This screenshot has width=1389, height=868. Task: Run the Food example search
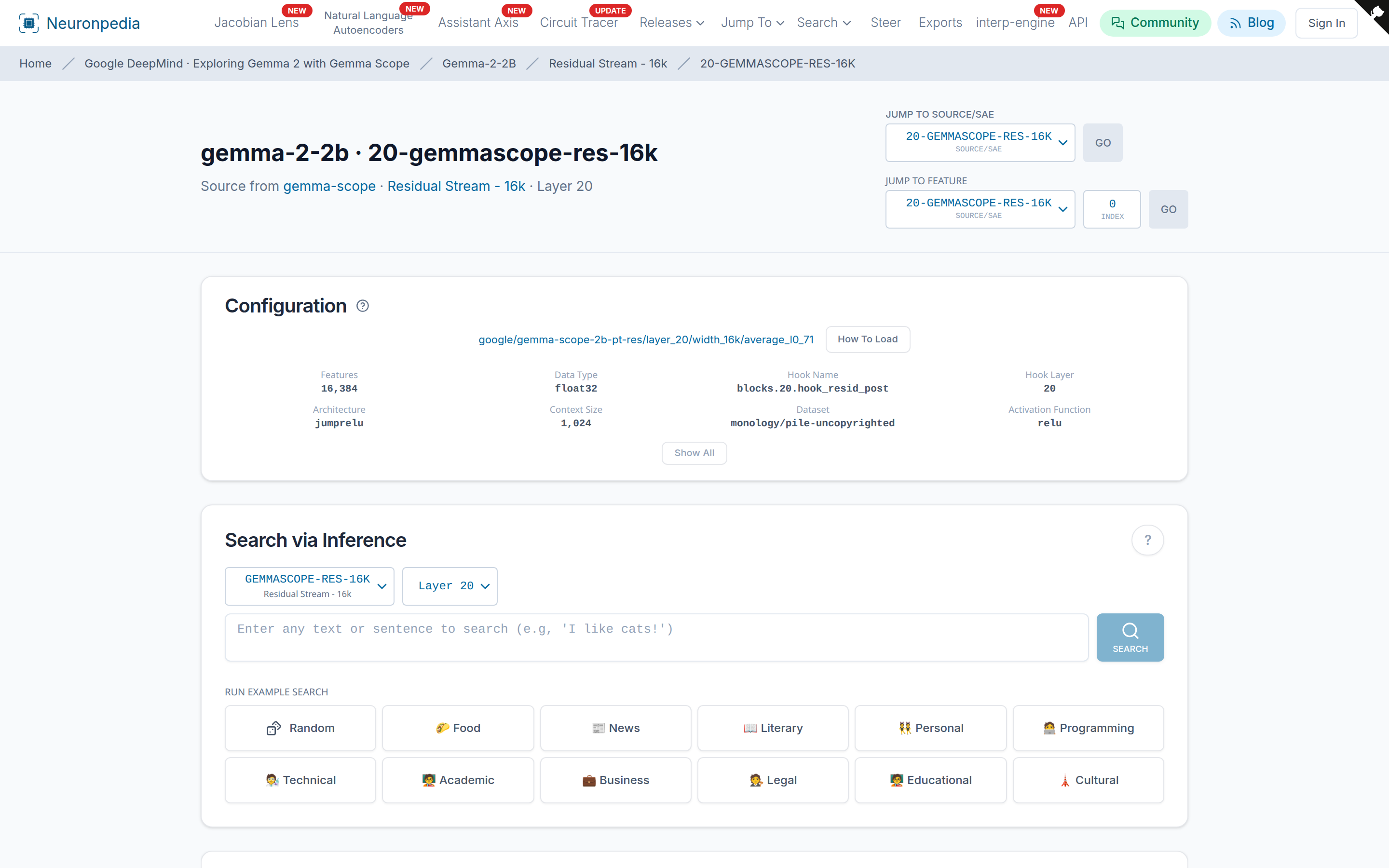coord(457,728)
